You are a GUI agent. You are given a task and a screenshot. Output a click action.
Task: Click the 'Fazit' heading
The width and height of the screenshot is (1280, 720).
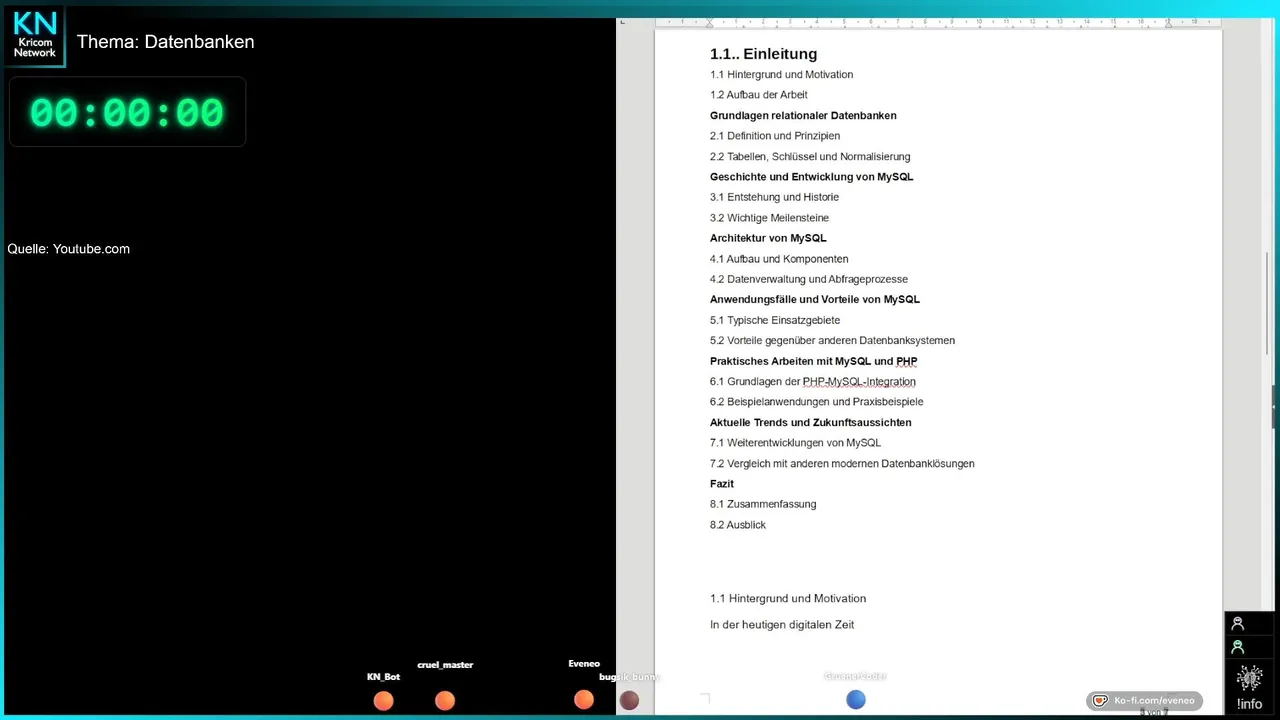tap(722, 484)
